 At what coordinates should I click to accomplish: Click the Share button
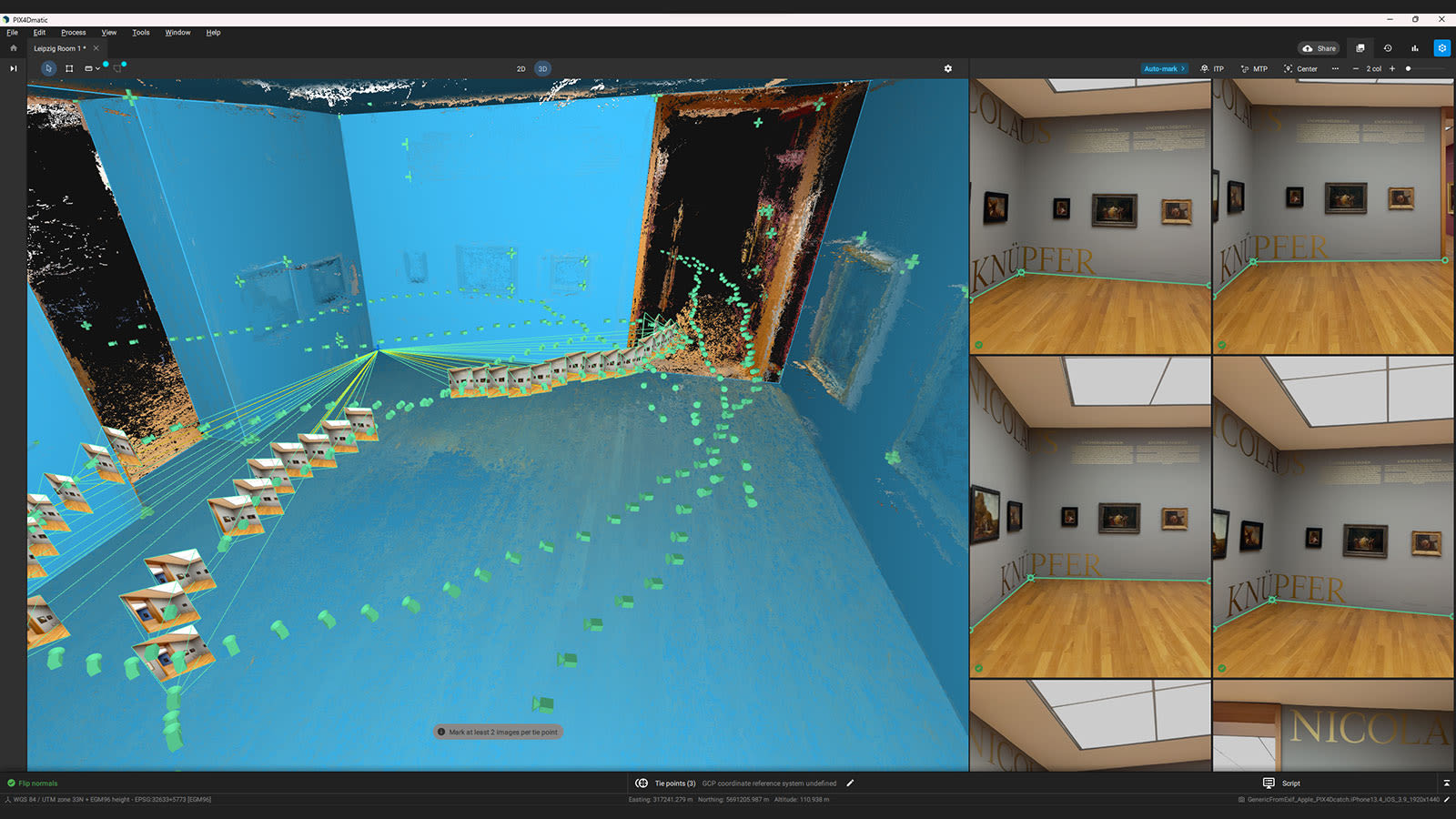tap(1319, 48)
